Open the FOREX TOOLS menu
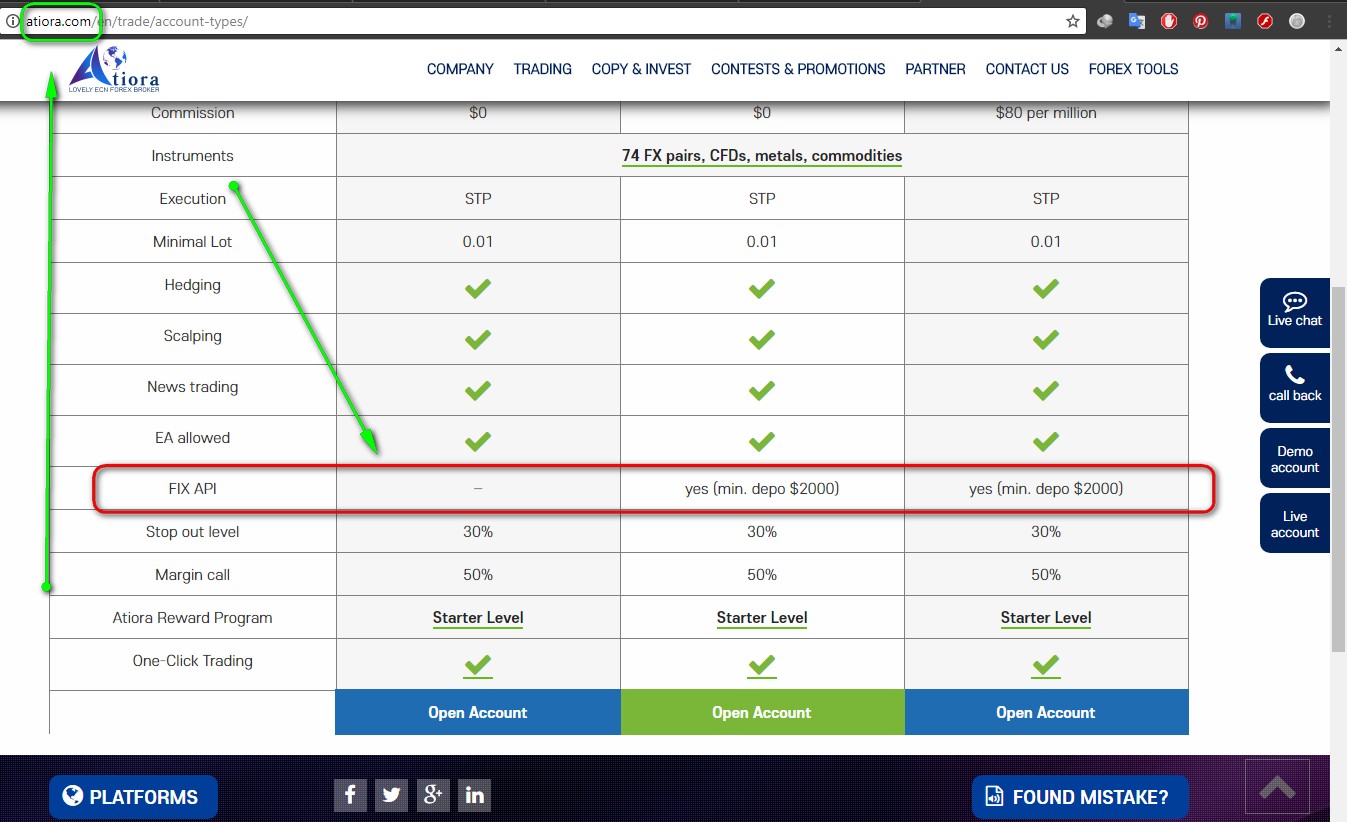Screen dimensions: 1347x822 click(1133, 69)
